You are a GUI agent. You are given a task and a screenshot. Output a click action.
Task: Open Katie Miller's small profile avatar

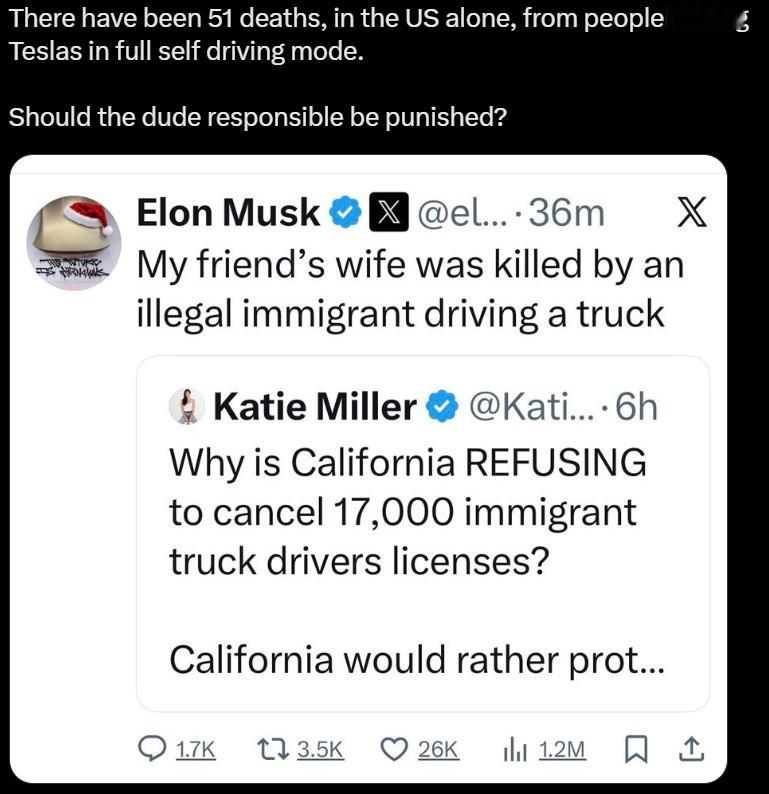coord(185,406)
